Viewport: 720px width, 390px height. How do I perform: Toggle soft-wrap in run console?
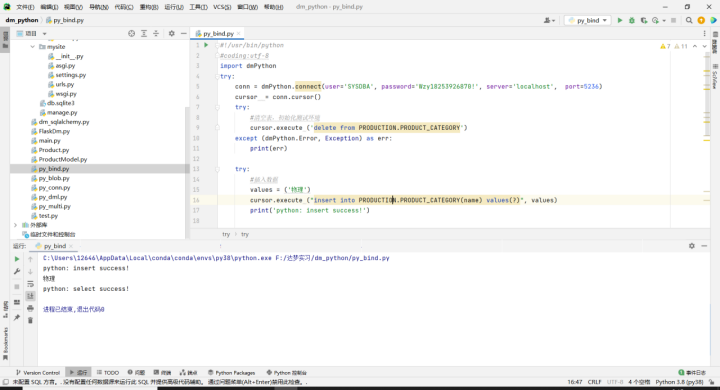pos(30,284)
